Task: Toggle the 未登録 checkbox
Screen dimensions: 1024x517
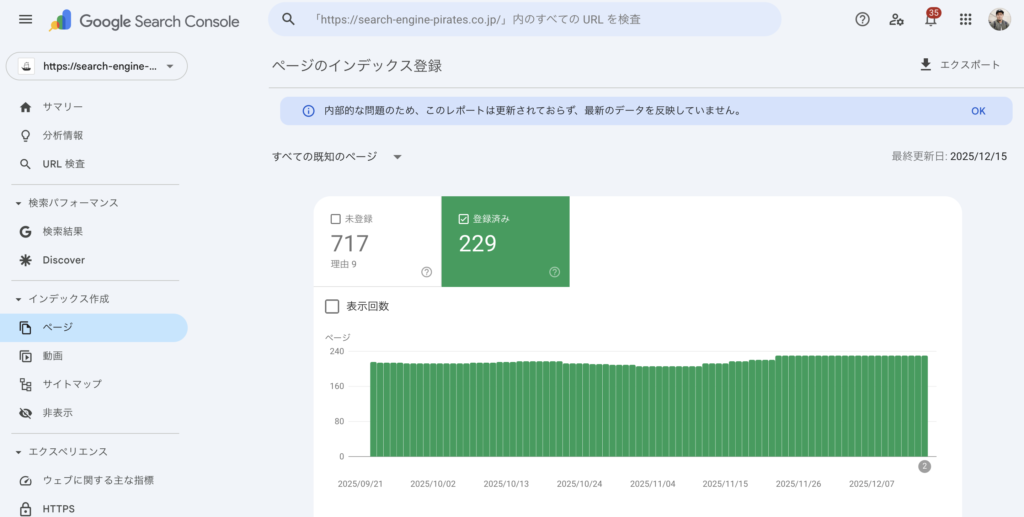Action: coord(335,218)
